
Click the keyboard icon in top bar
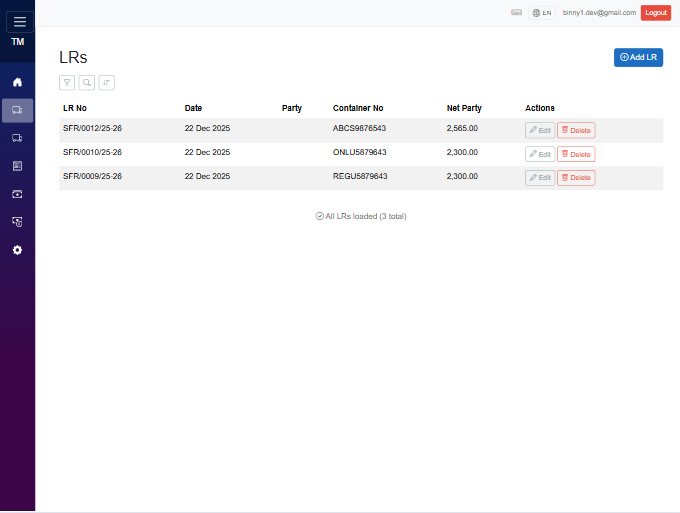pyautogui.click(x=516, y=13)
